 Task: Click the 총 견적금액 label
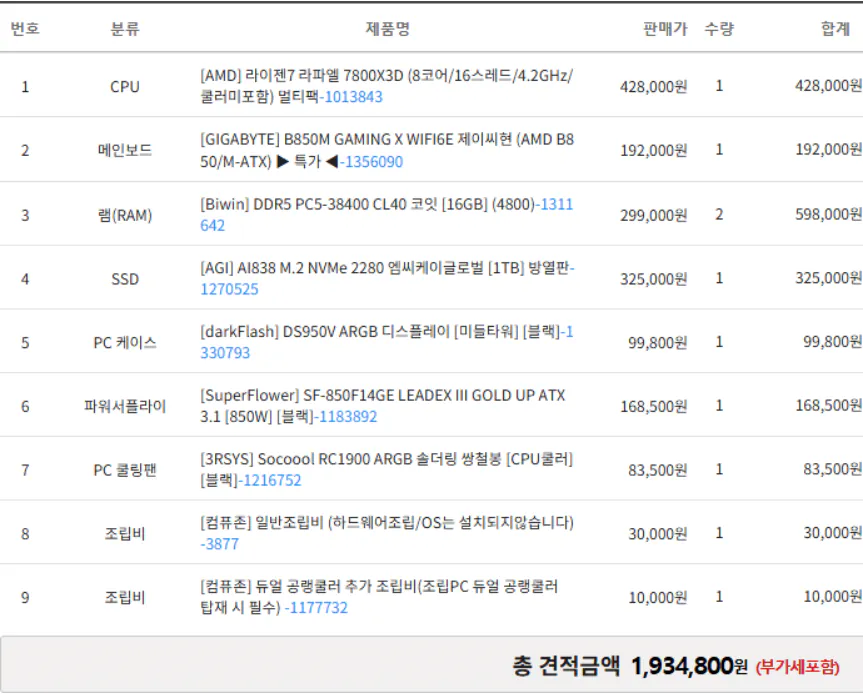pos(566,666)
